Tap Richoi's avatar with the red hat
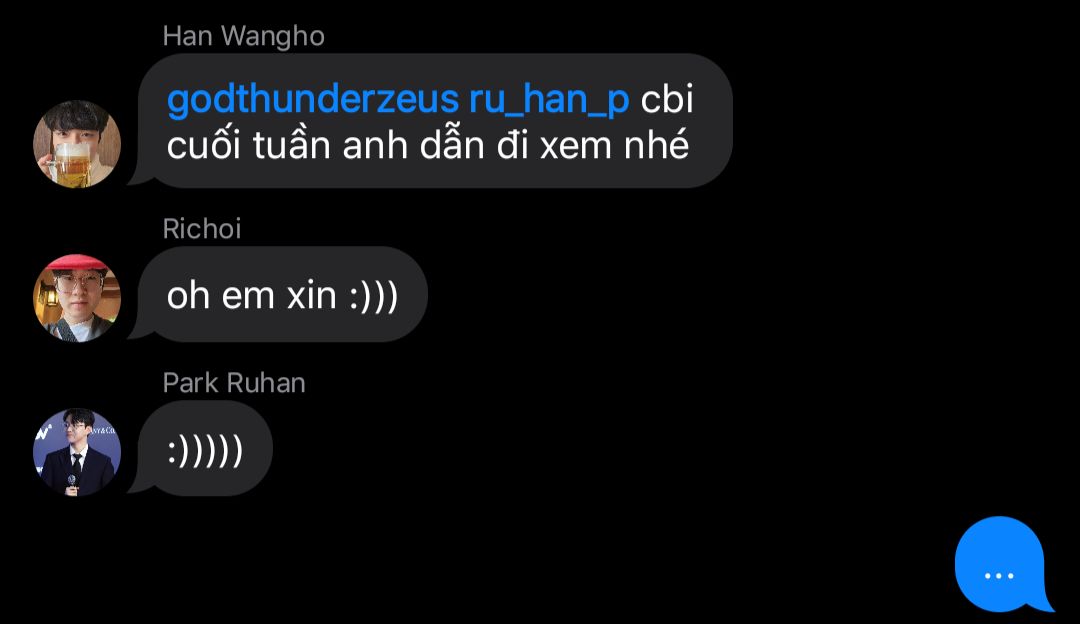Screen dimensions: 1080x624 click(77, 298)
